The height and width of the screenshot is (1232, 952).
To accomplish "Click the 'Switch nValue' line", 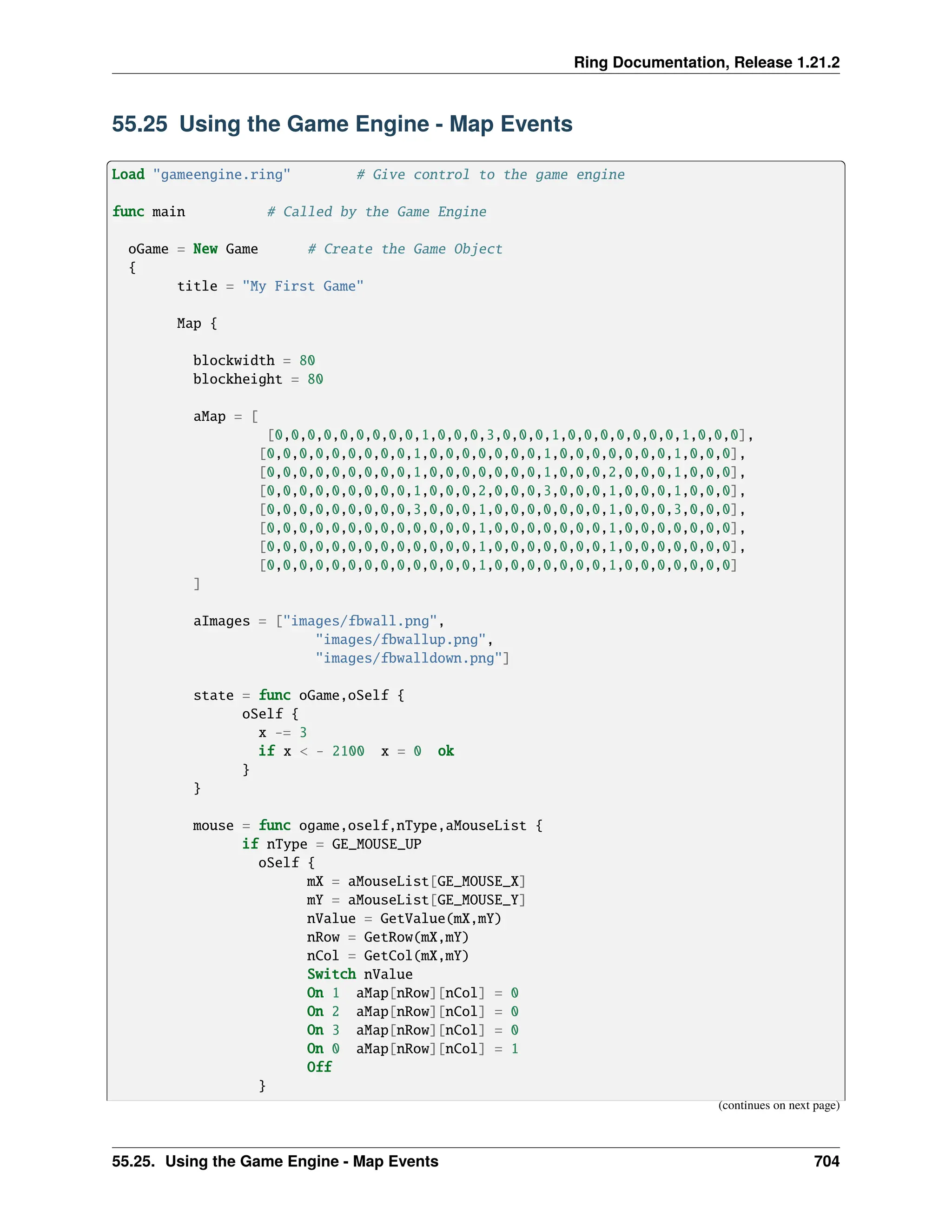I will [x=360, y=975].
